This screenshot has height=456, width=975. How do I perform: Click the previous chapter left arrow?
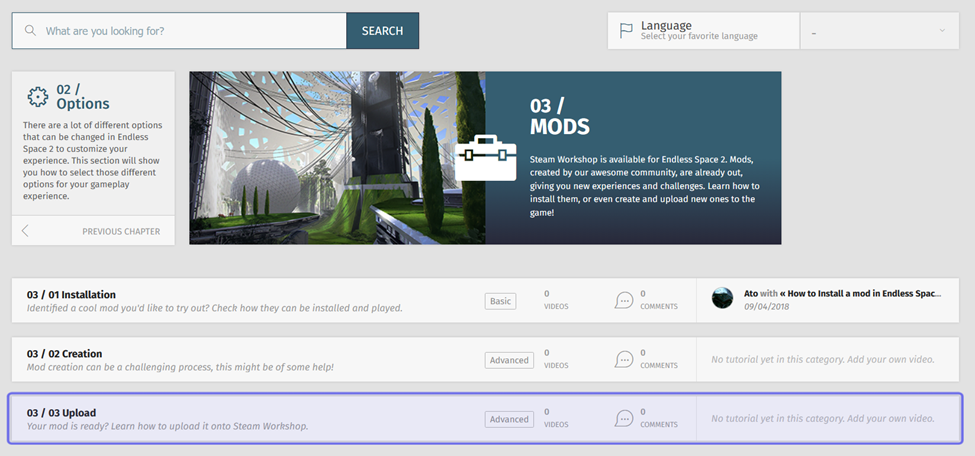pyautogui.click(x=25, y=231)
